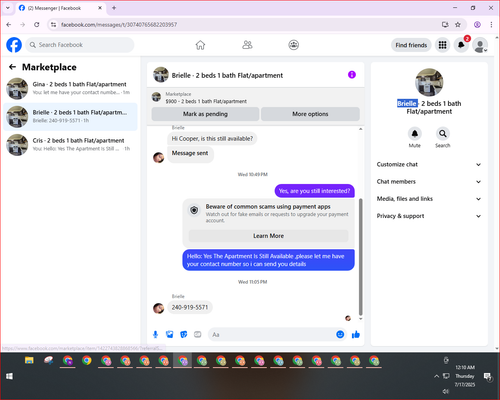The width and height of the screenshot is (500, 400).
Task: Open Cris's apartment conversation
Action: 70,145
